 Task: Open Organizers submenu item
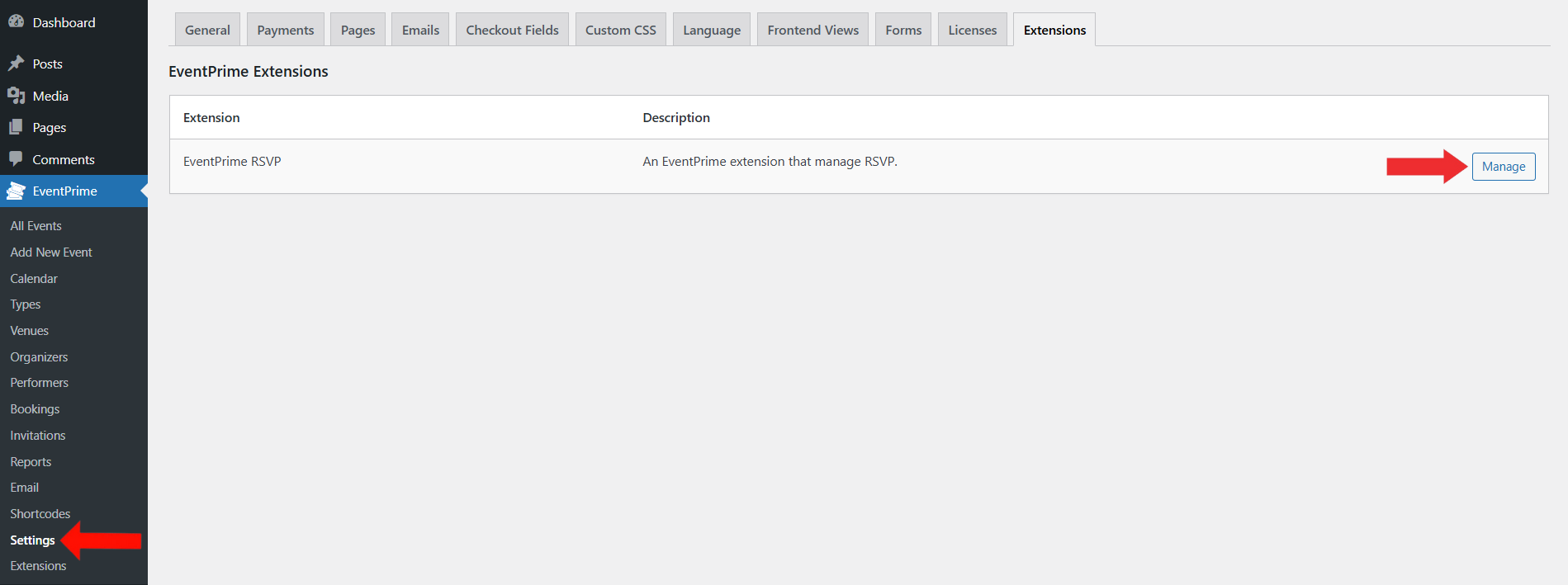click(x=39, y=356)
